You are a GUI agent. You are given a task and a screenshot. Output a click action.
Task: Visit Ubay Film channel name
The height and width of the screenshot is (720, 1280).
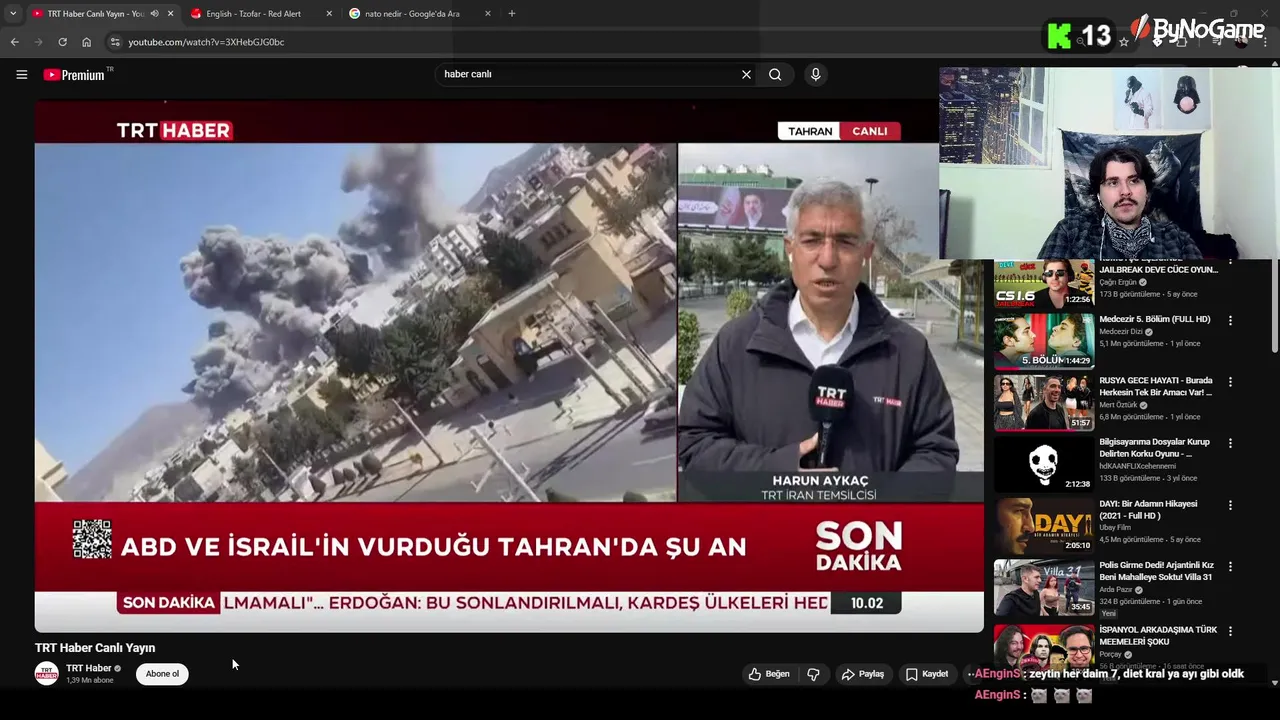[x=1114, y=527]
